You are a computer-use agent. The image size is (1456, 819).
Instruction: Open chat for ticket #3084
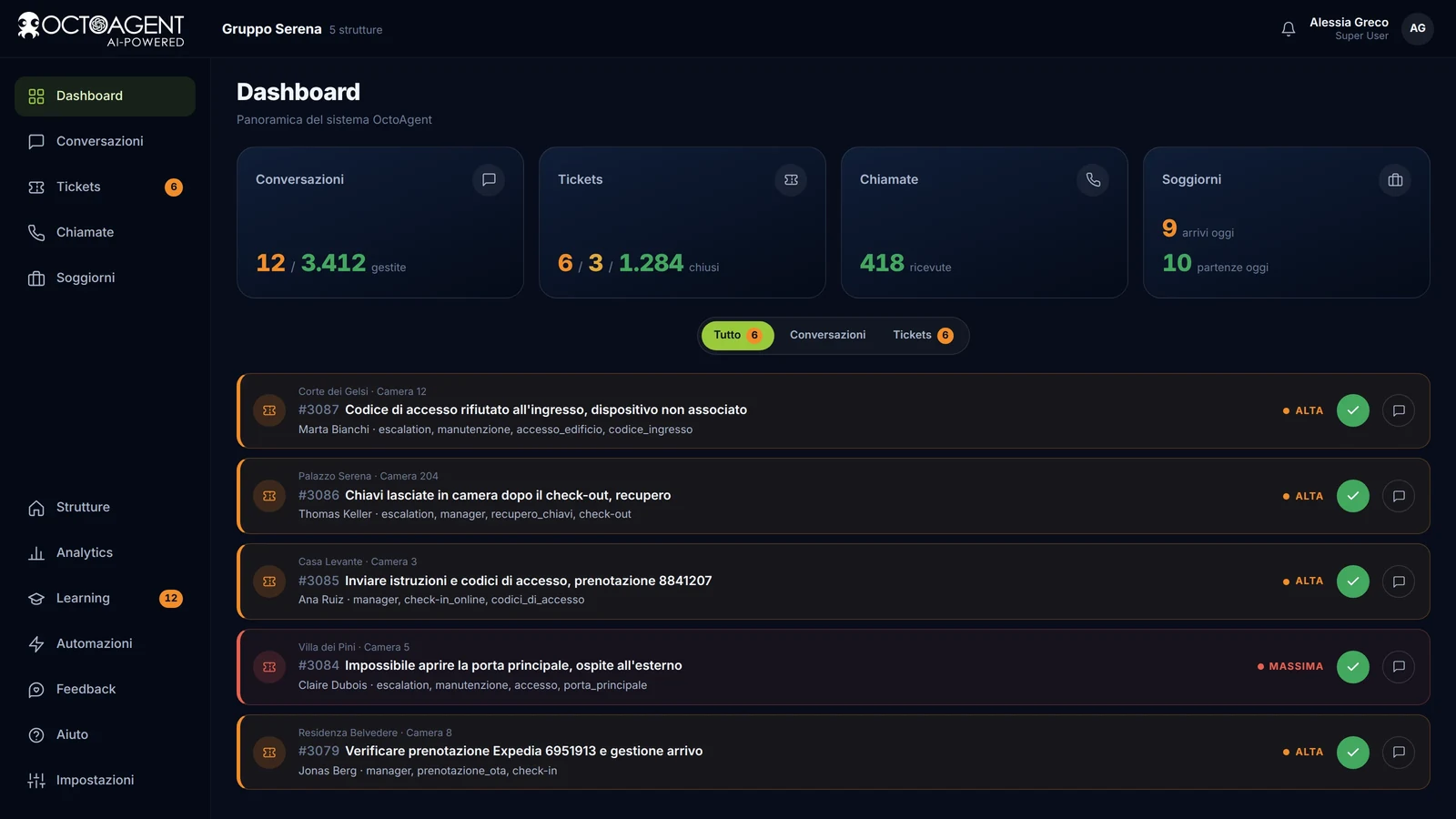[x=1399, y=667]
